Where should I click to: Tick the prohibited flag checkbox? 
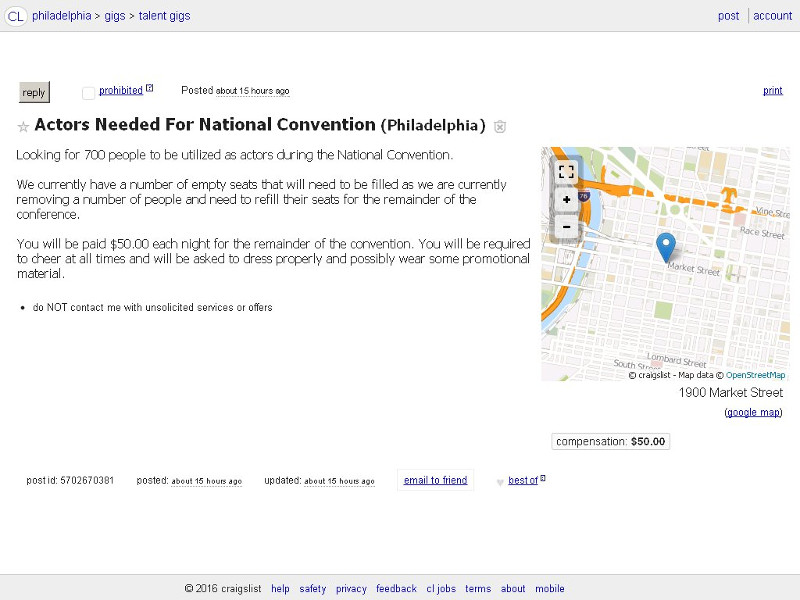[x=88, y=92]
